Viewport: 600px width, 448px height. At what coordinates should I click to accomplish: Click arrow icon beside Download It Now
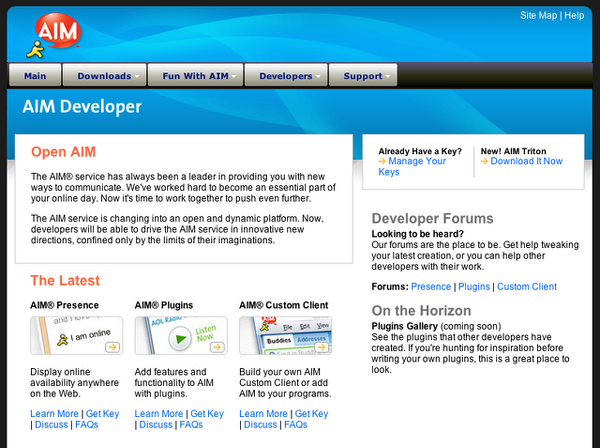pyautogui.click(x=484, y=161)
